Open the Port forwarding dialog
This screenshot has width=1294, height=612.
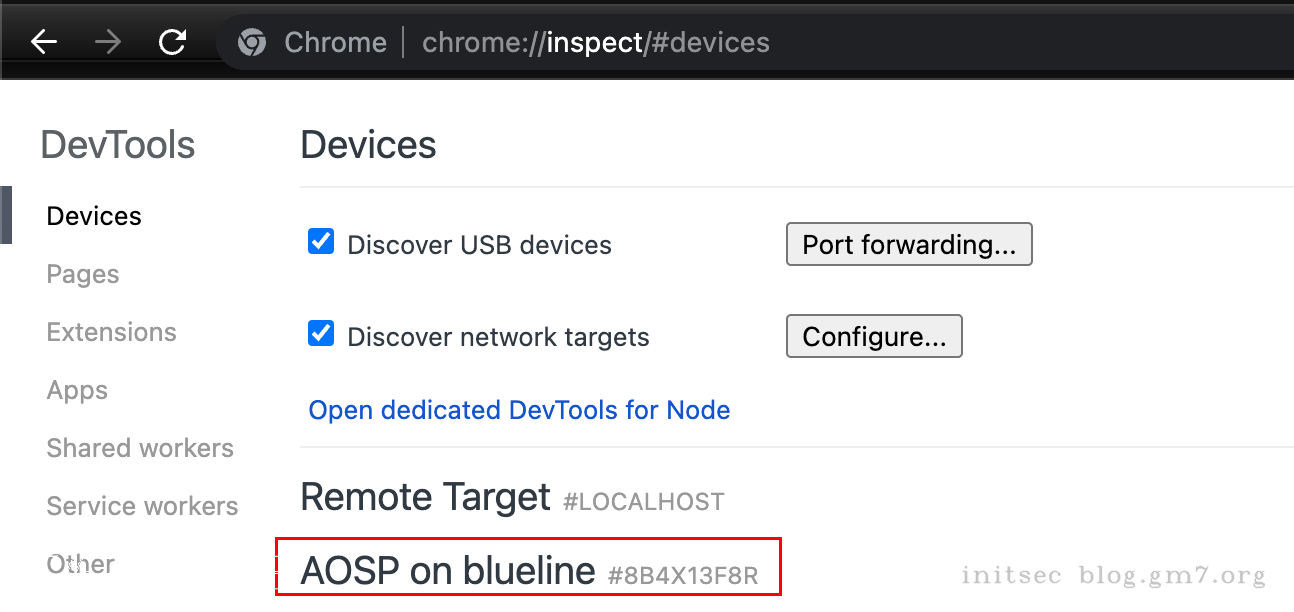(x=909, y=245)
